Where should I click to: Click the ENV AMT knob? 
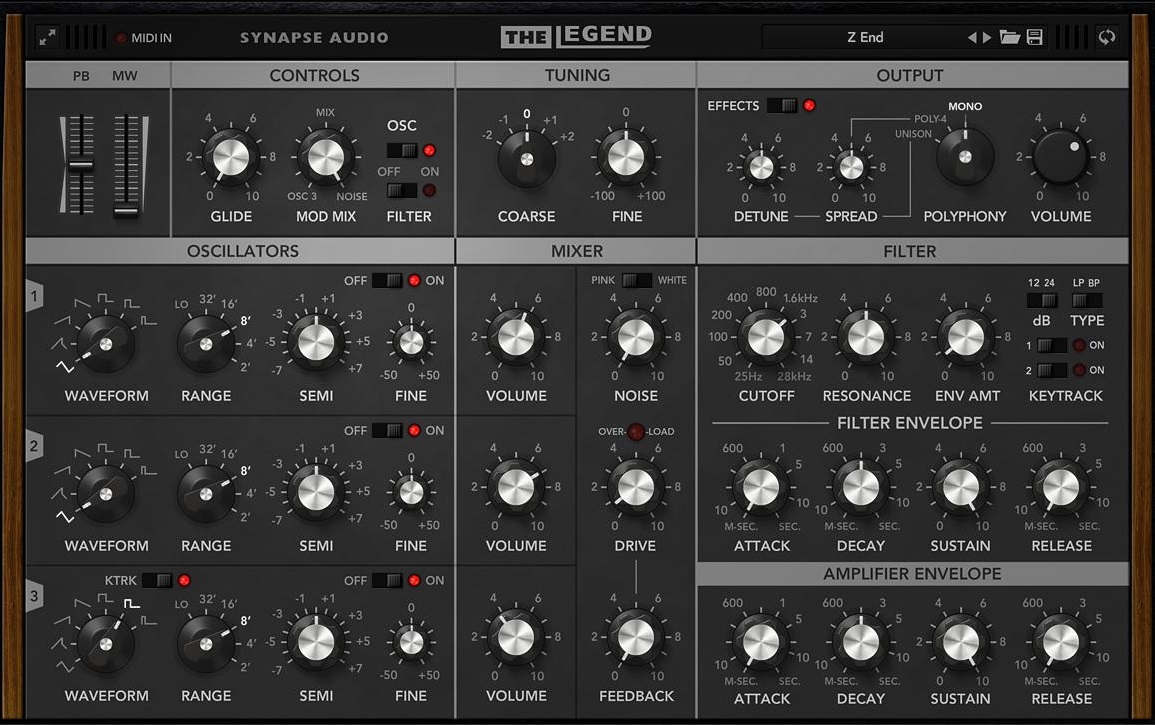click(x=966, y=337)
